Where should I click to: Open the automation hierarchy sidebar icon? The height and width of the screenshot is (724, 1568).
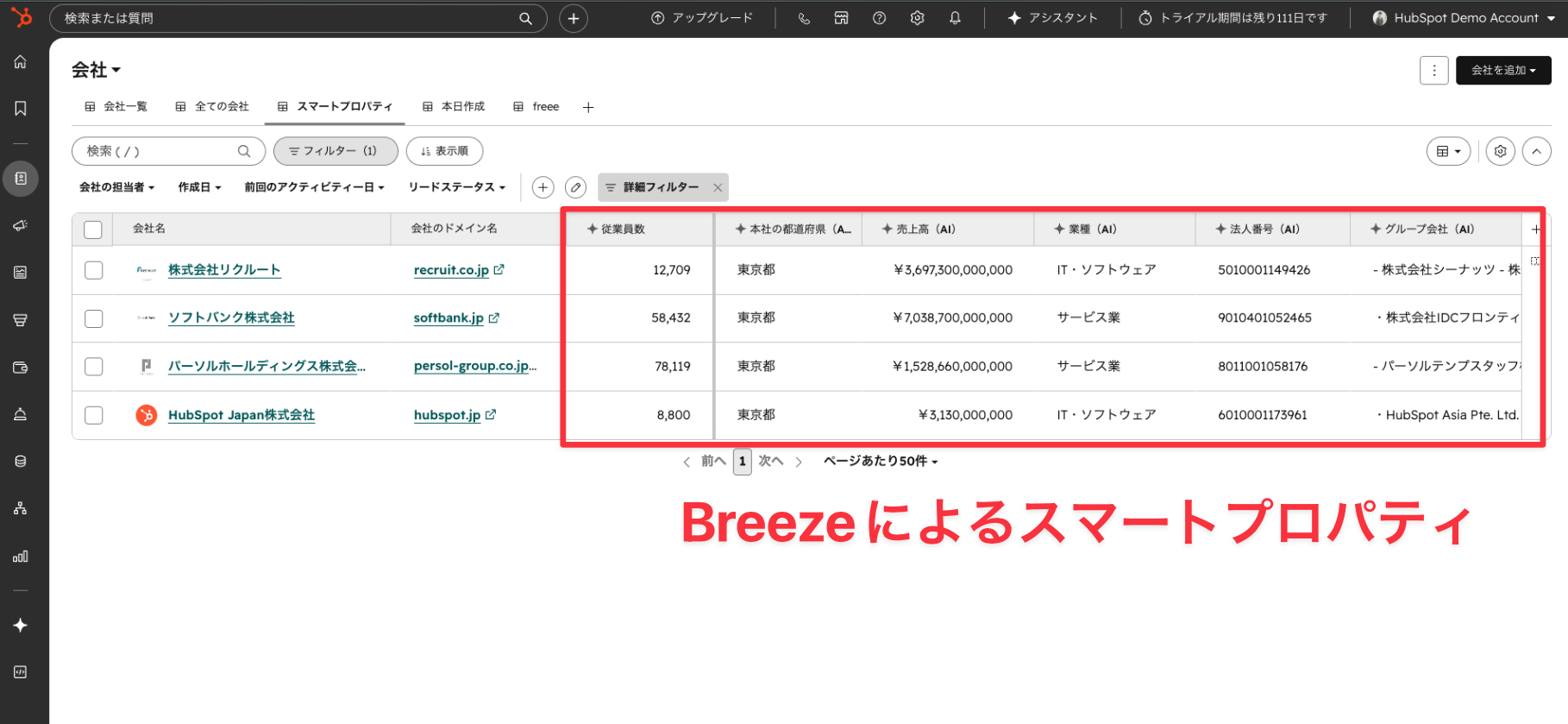pos(21,508)
